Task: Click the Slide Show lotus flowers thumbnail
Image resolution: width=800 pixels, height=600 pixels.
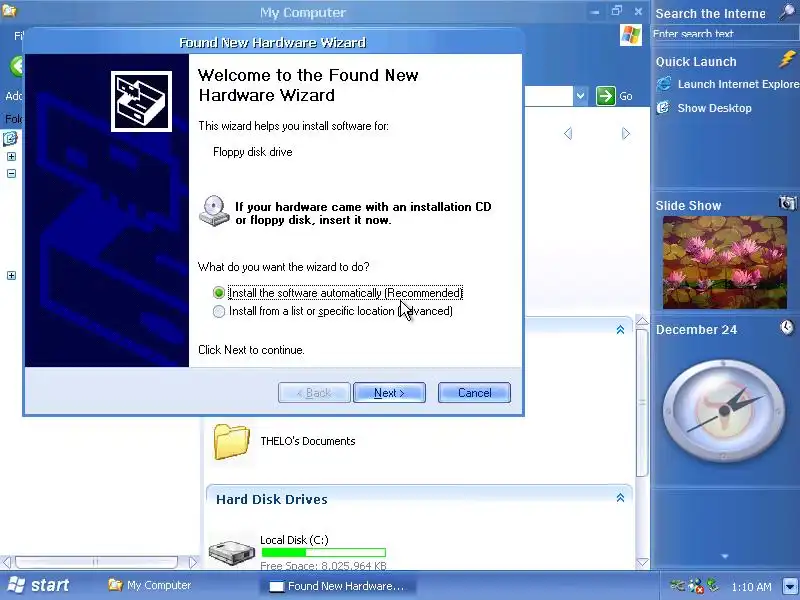Action: click(724, 262)
